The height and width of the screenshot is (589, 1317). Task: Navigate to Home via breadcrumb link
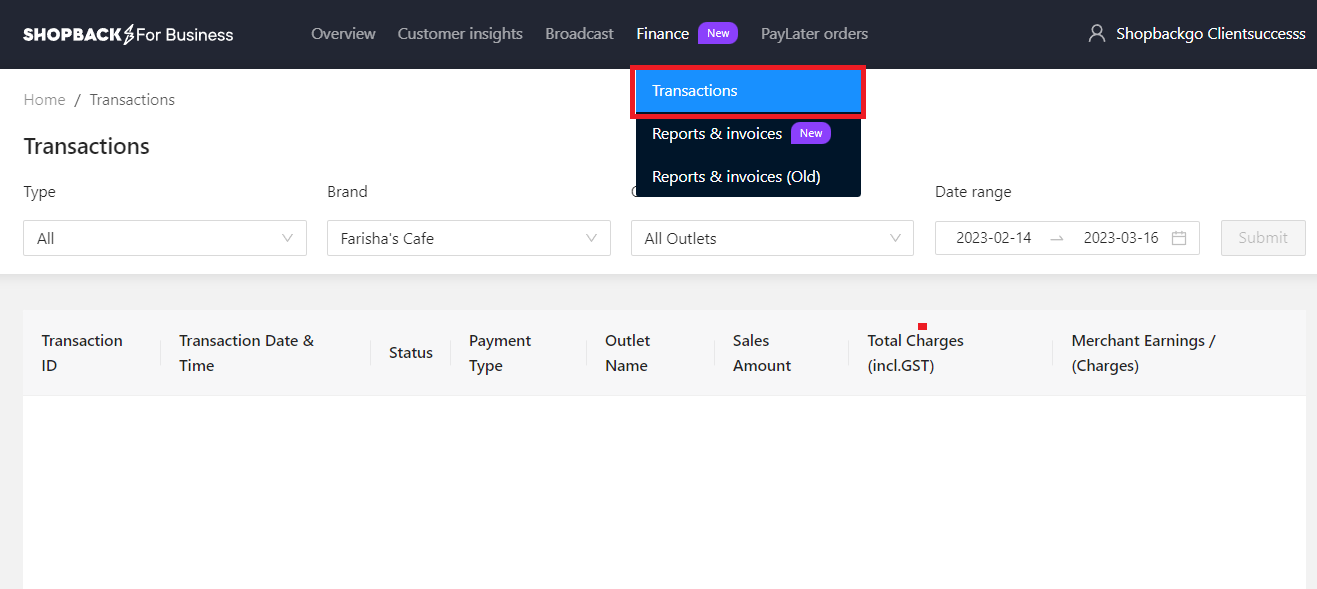[44, 99]
